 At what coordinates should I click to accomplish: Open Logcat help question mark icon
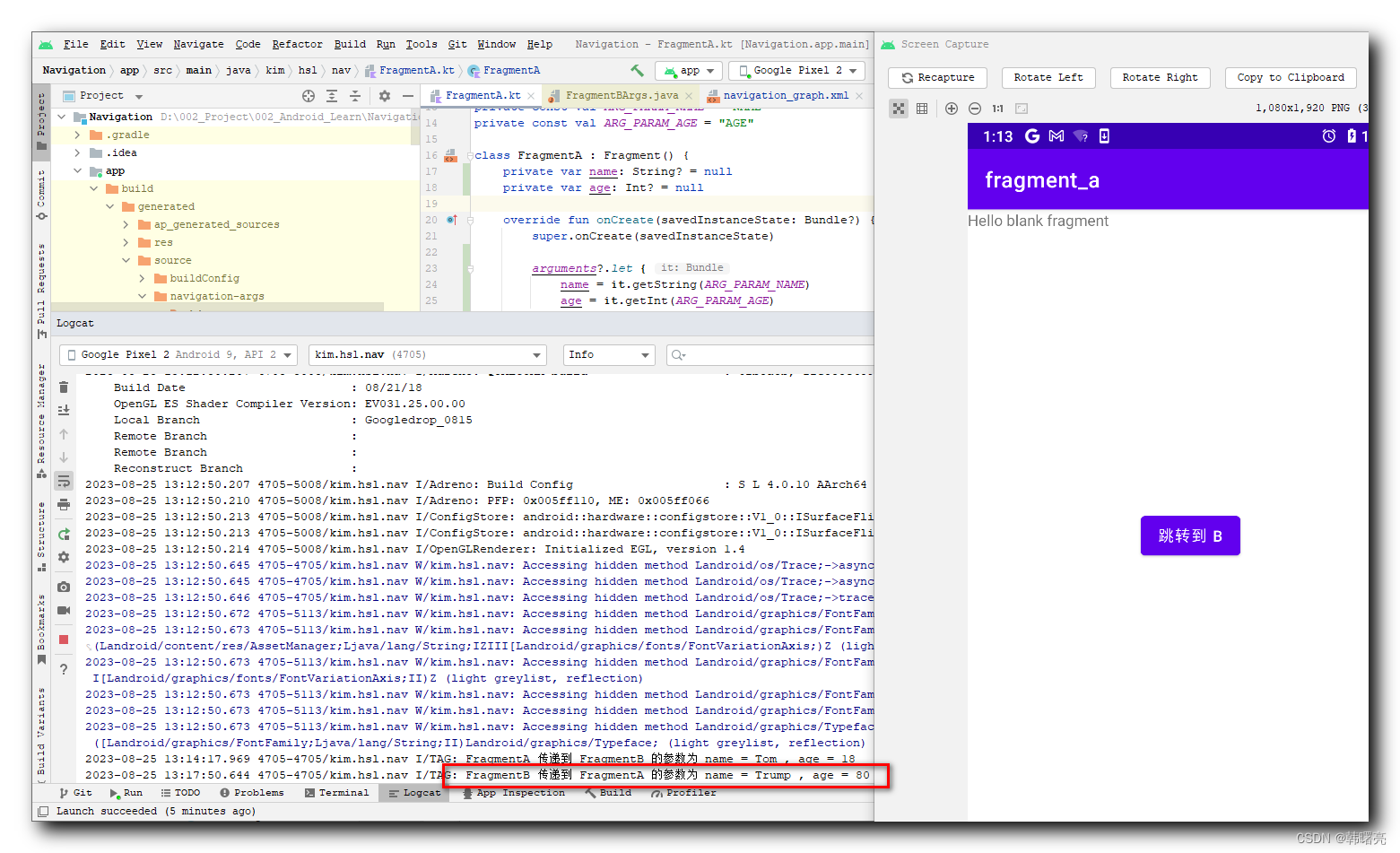64,669
